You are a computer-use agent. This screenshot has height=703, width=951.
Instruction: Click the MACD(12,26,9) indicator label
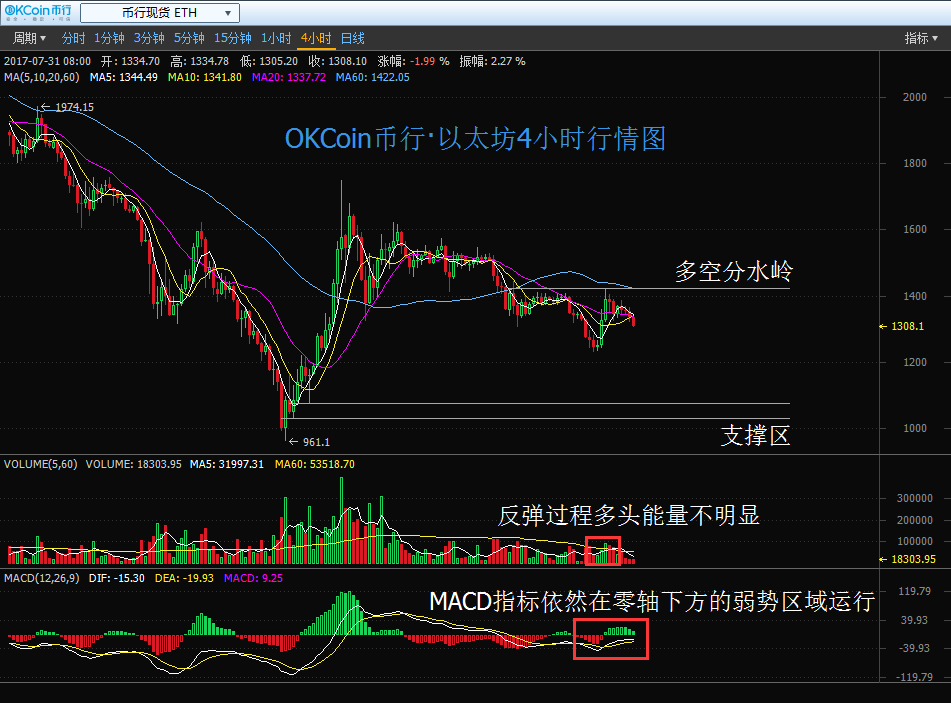(x=43, y=578)
